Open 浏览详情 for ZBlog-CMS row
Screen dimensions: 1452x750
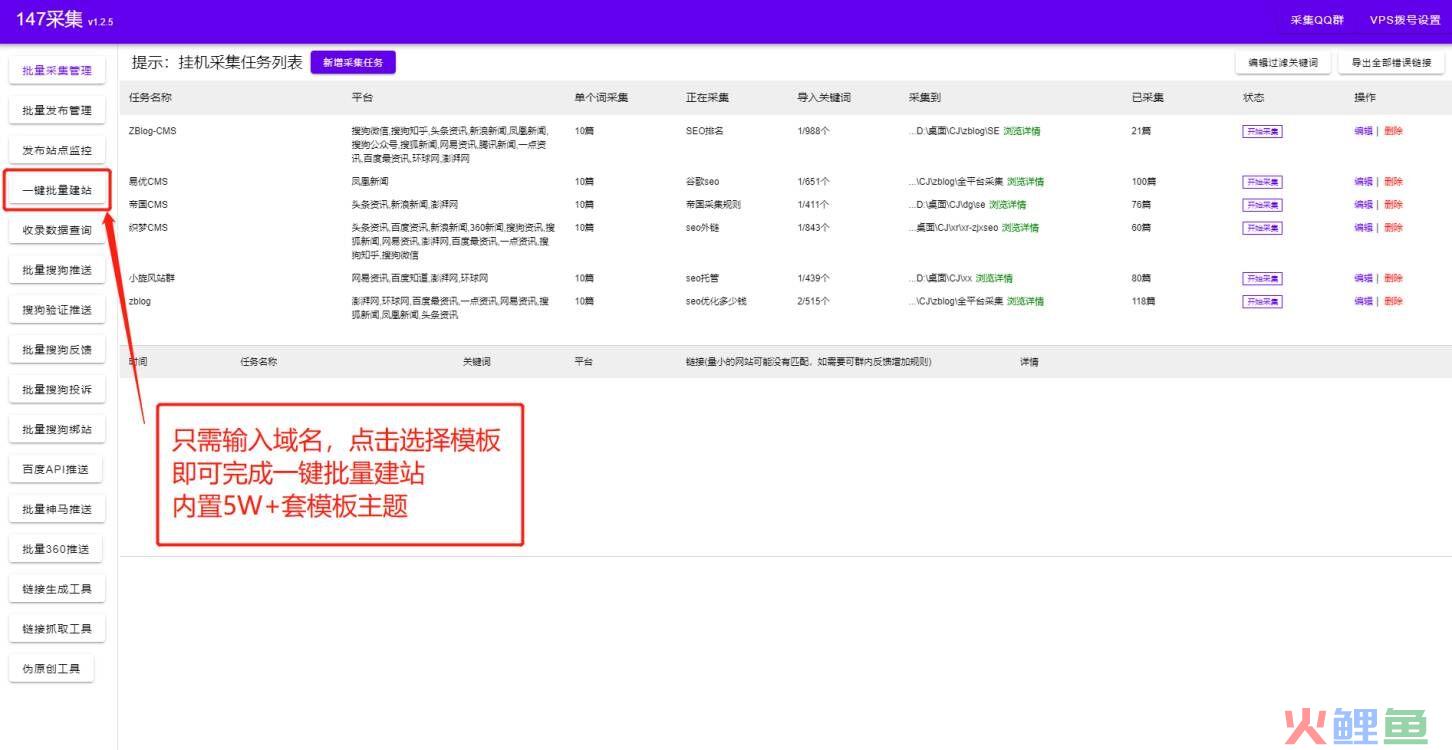(x=1021, y=131)
